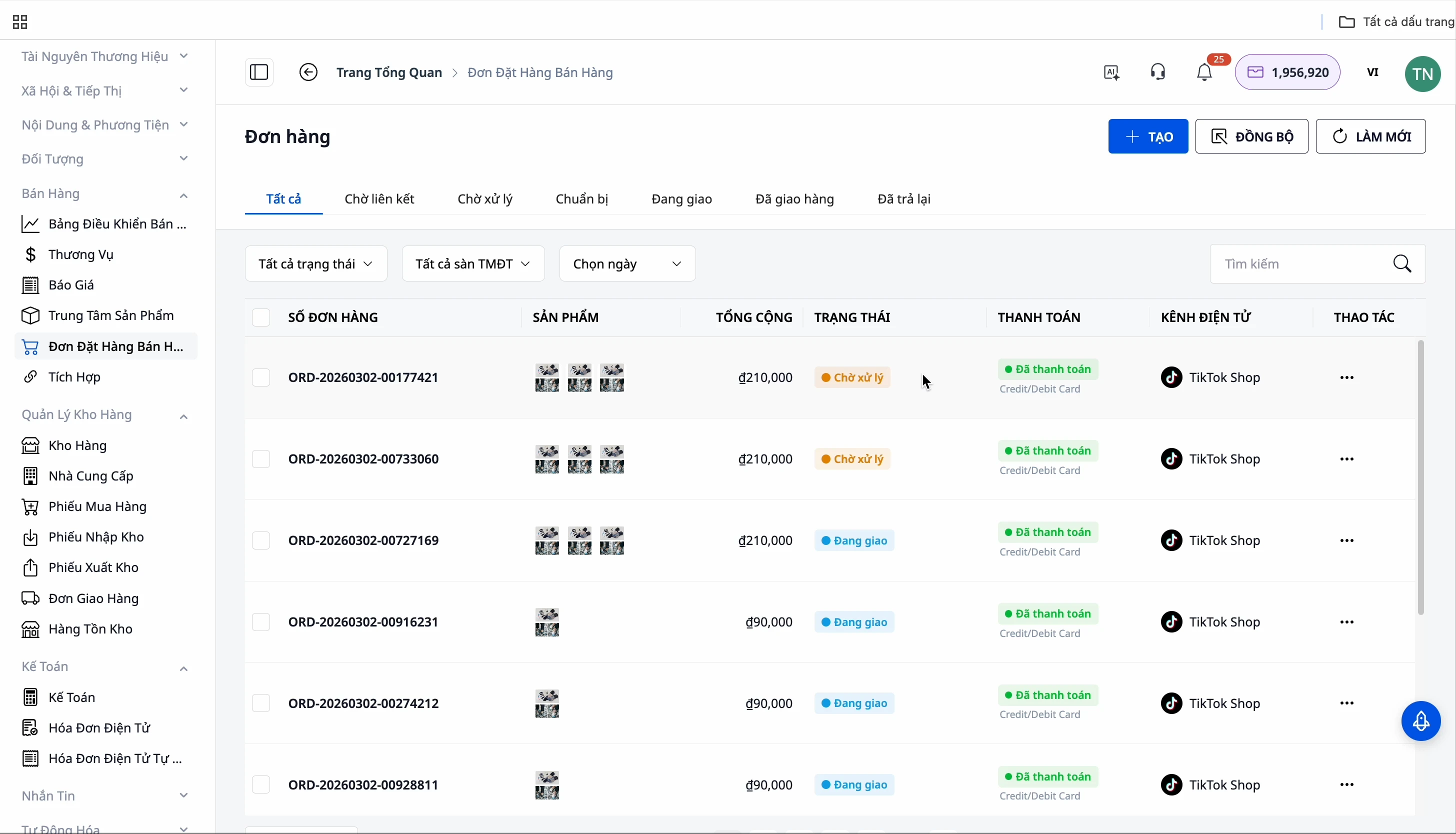Click the sidebar collapse panel icon
Viewport: 1456px width, 834px height.
[259, 72]
